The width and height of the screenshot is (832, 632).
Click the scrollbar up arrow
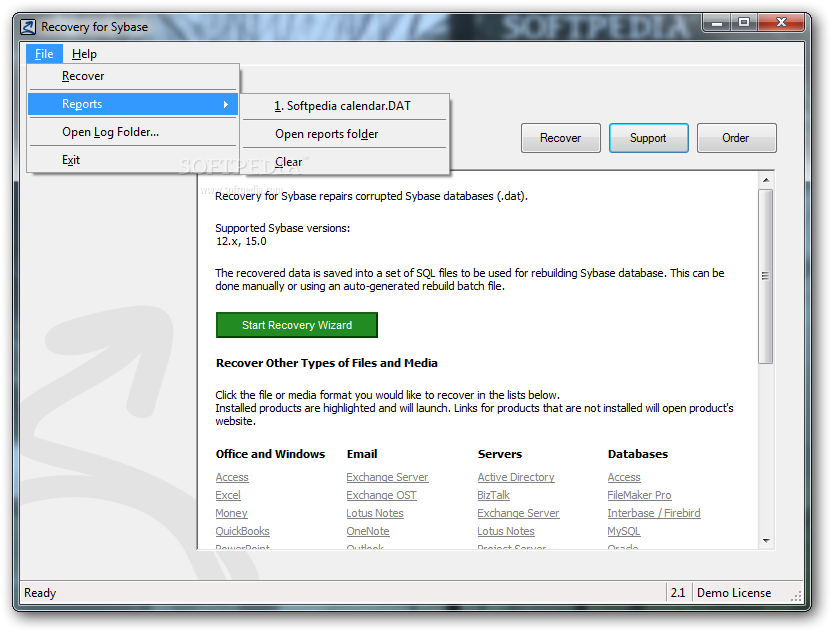point(766,180)
